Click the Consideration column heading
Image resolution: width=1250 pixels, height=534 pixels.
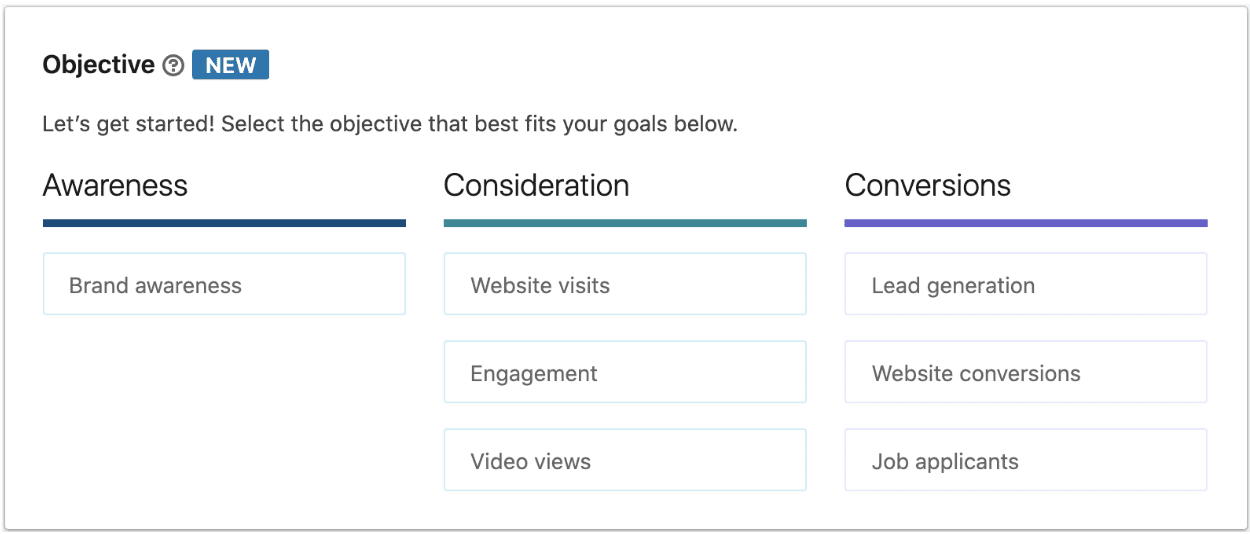click(536, 186)
